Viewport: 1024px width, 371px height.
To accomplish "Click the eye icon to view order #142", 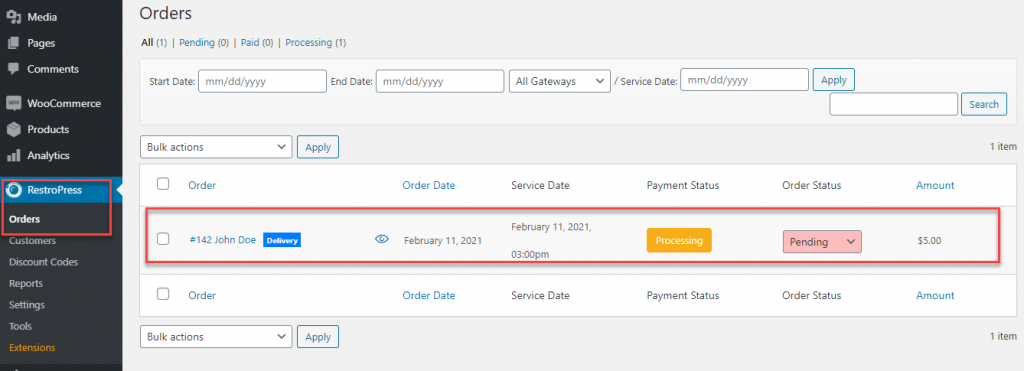I will tap(382, 240).
